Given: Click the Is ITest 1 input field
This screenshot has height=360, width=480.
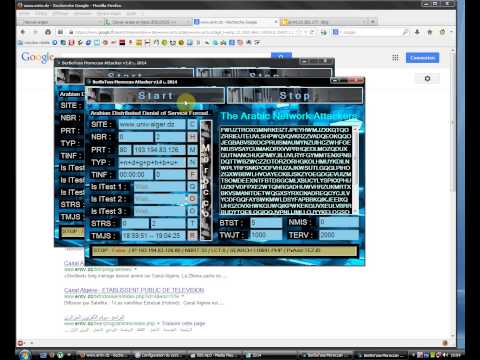Looking at the screenshot, I should (x=160, y=187).
